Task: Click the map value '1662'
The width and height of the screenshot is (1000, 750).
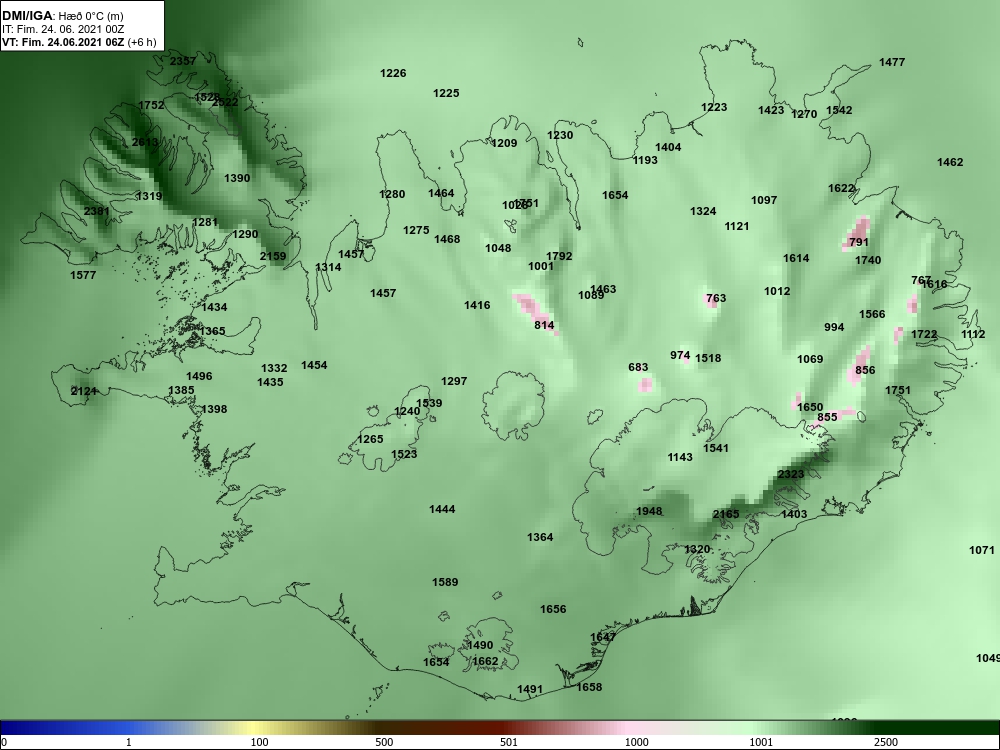Action: click(485, 661)
